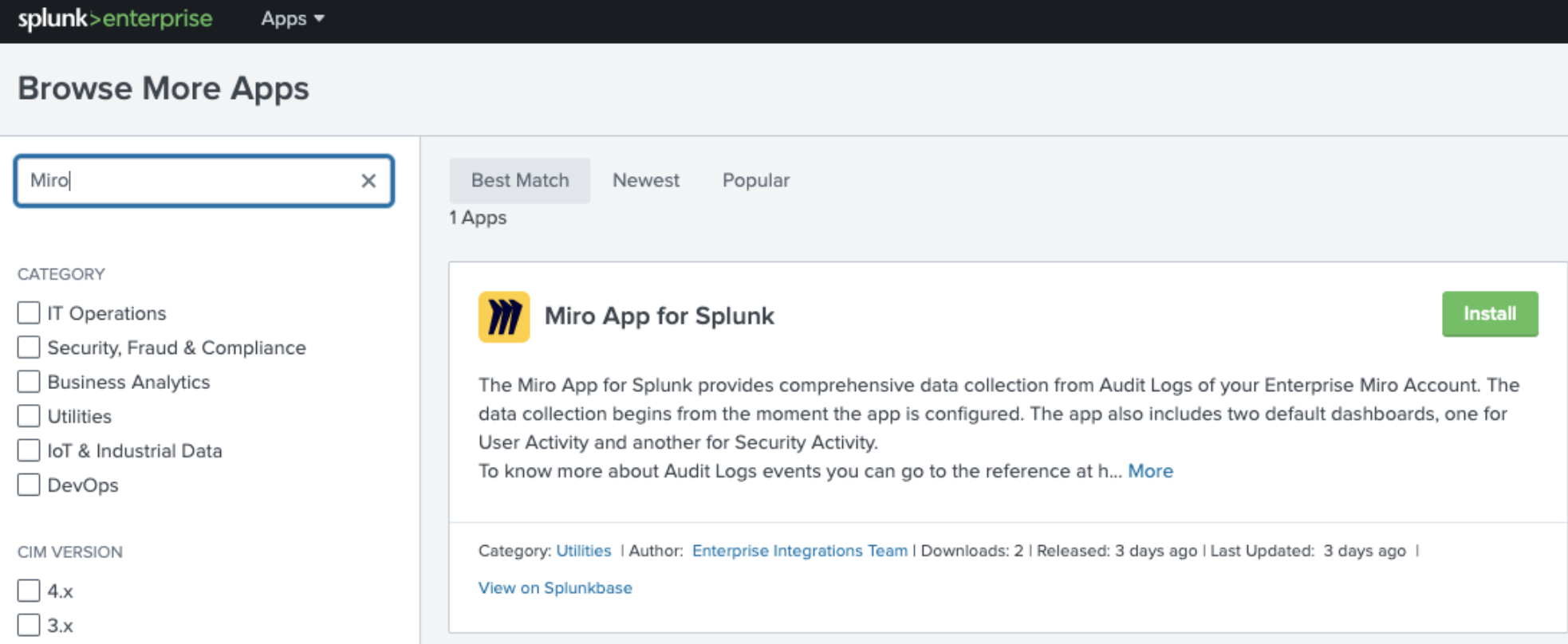1568x644 pixels.
Task: Open View on Splunkbase link
Action: click(555, 588)
